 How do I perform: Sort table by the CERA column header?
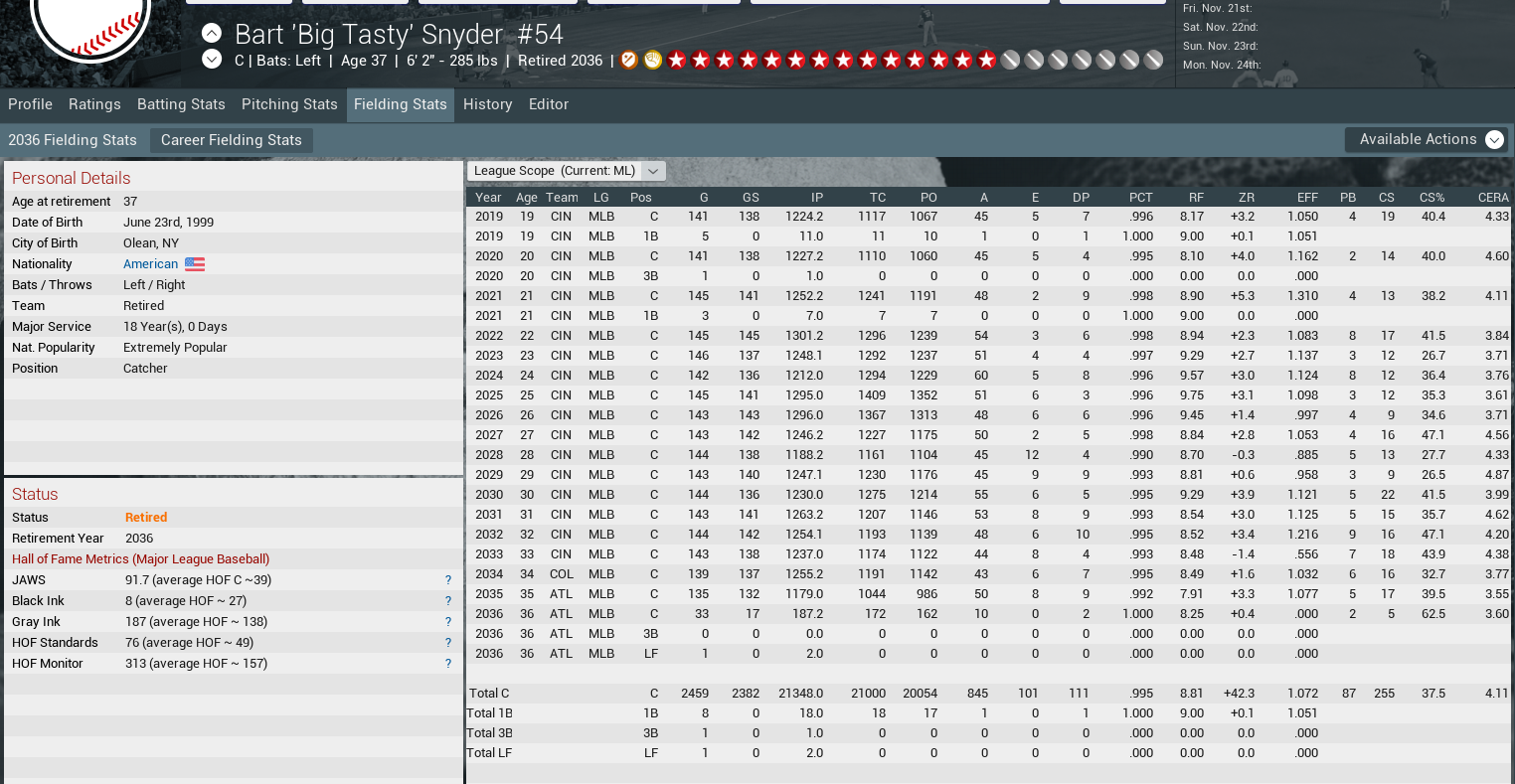[x=1492, y=197]
